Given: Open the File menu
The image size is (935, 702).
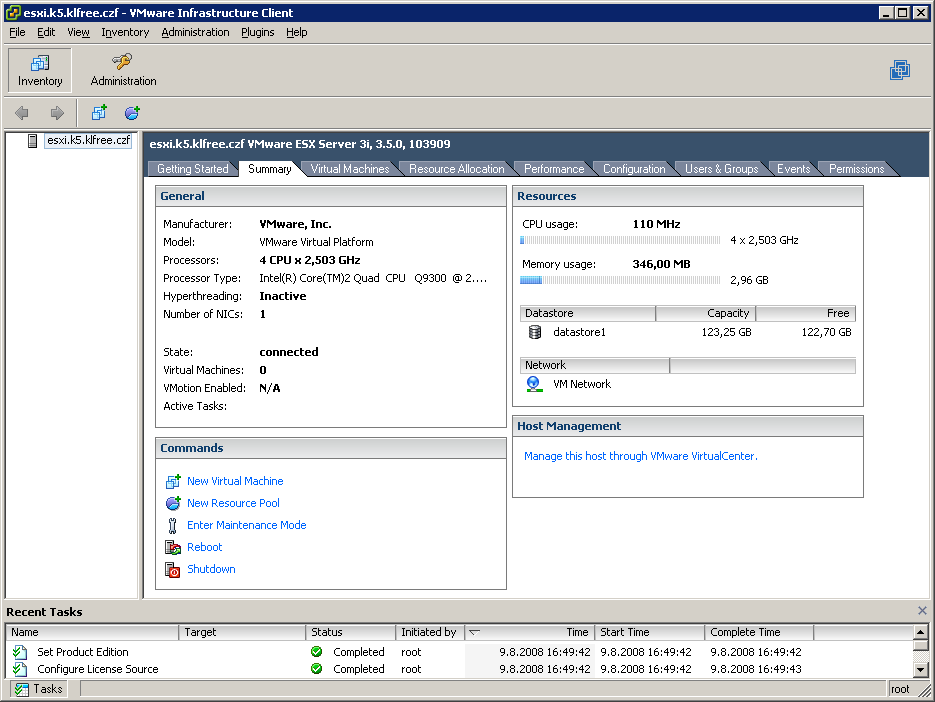Looking at the screenshot, I should point(17,32).
